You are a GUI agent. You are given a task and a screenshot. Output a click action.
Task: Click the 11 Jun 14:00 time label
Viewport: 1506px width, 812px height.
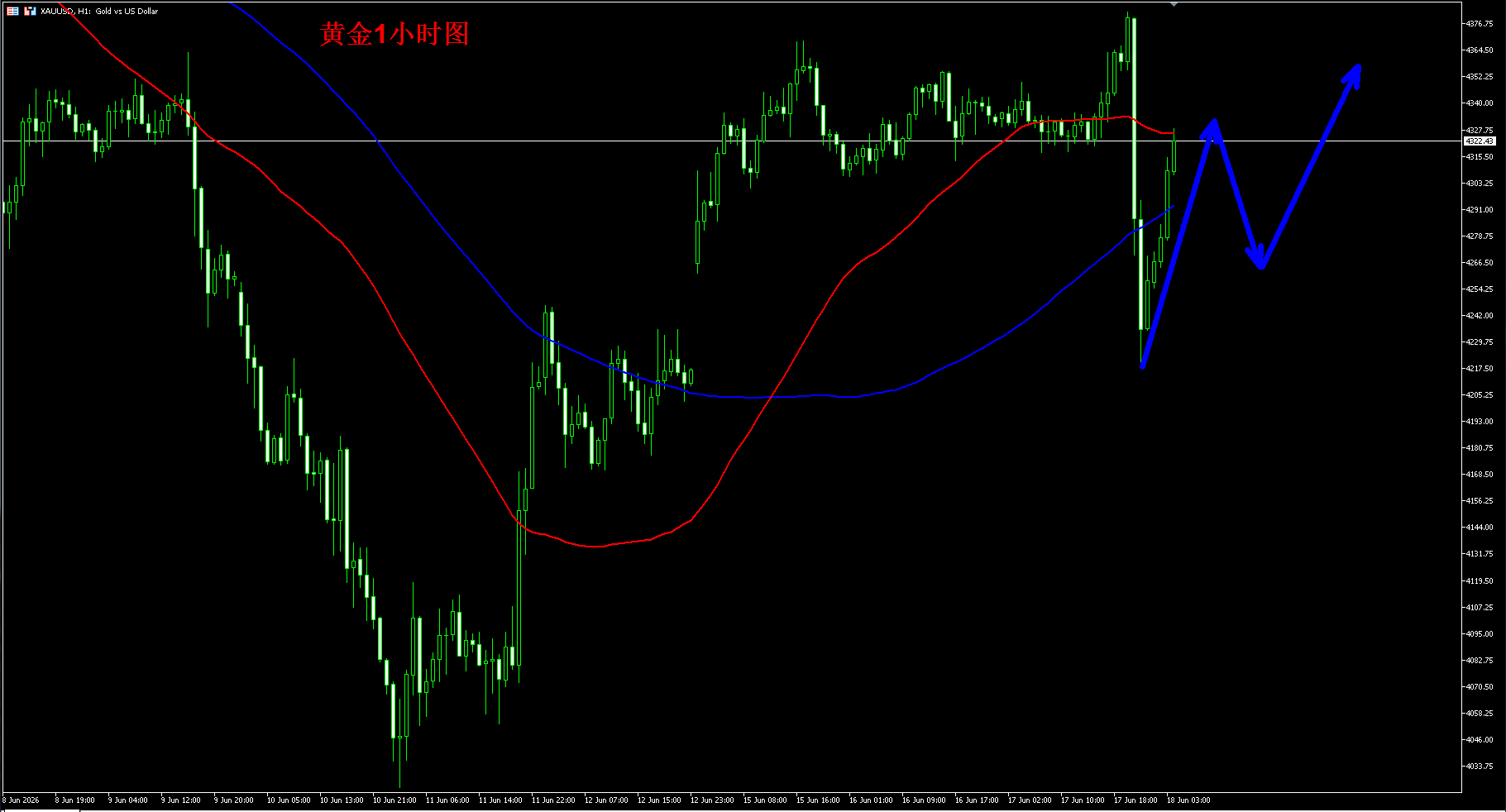point(500,800)
